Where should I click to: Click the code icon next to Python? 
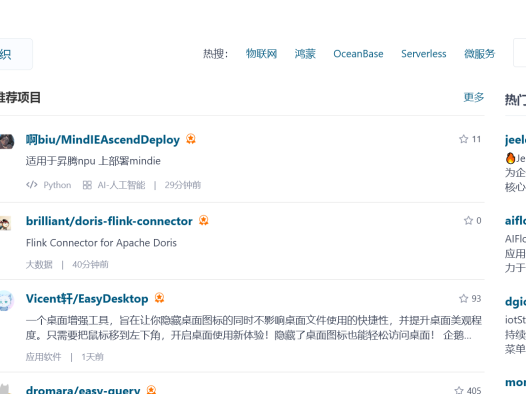click(32, 185)
